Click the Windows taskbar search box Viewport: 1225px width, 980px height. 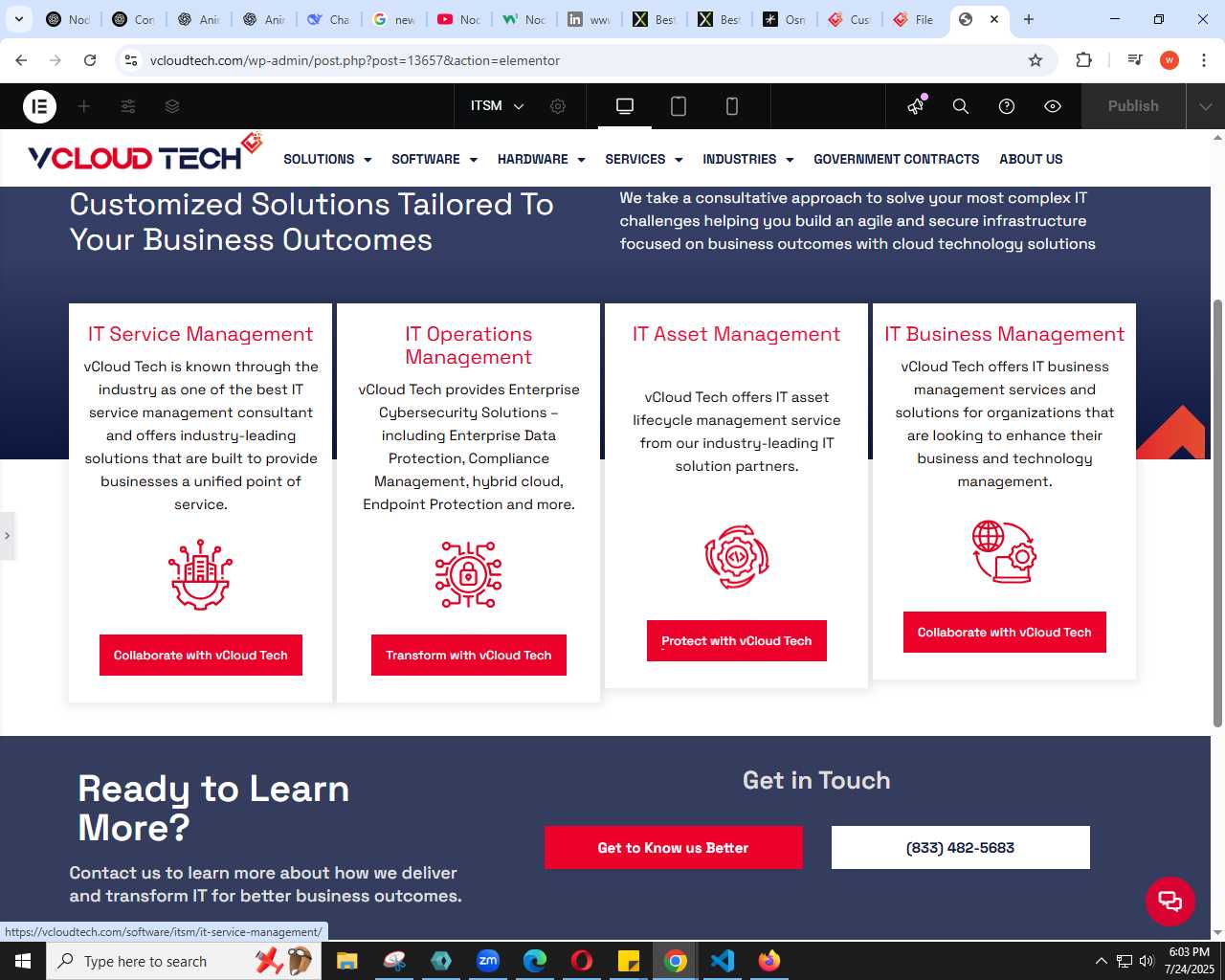[182, 961]
